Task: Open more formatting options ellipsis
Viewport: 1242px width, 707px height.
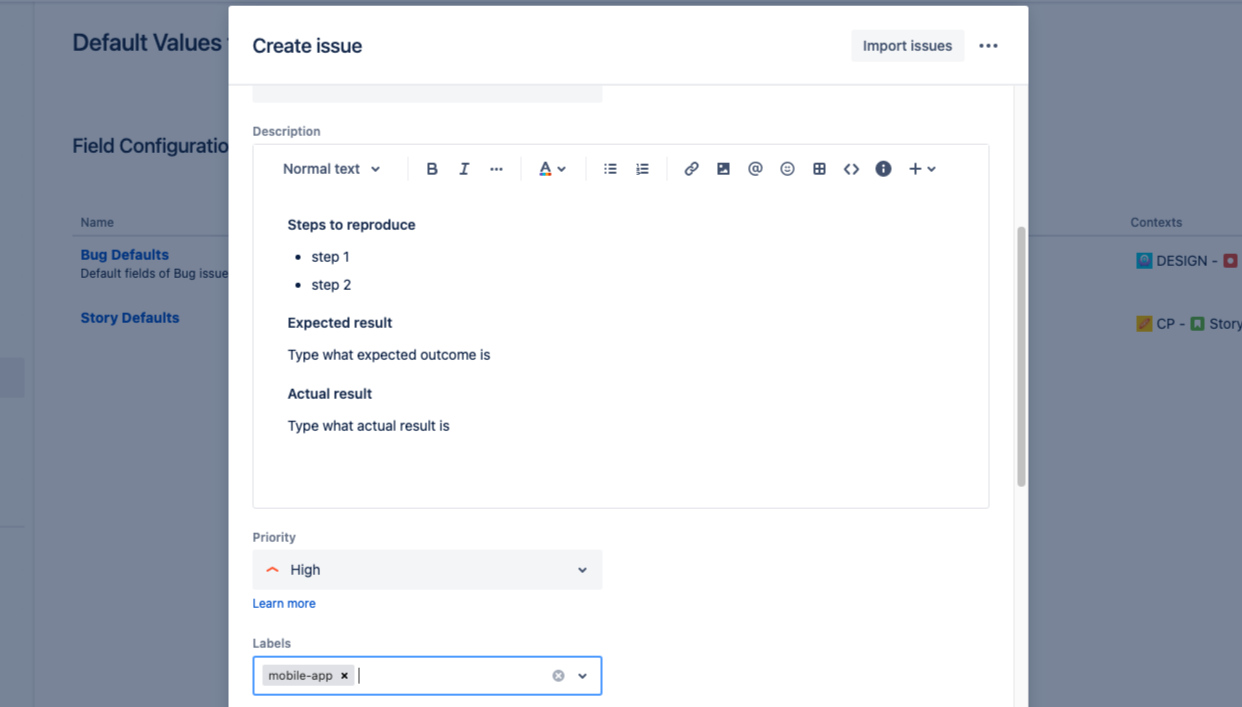Action: [496, 169]
